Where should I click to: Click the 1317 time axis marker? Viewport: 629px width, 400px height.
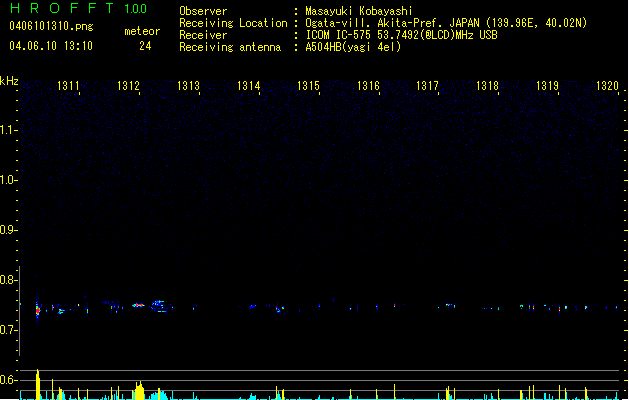point(428,86)
